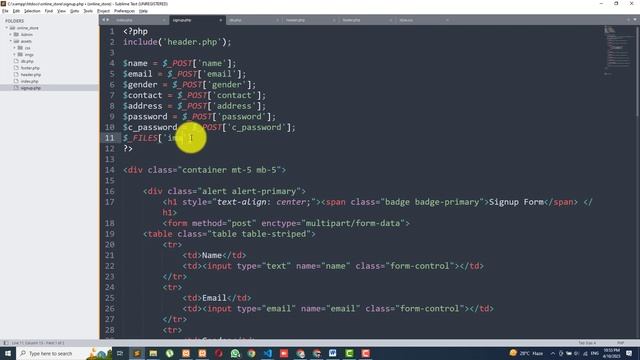The image size is (640, 360).
Task: Open the Find menu
Action: tap(49, 11)
